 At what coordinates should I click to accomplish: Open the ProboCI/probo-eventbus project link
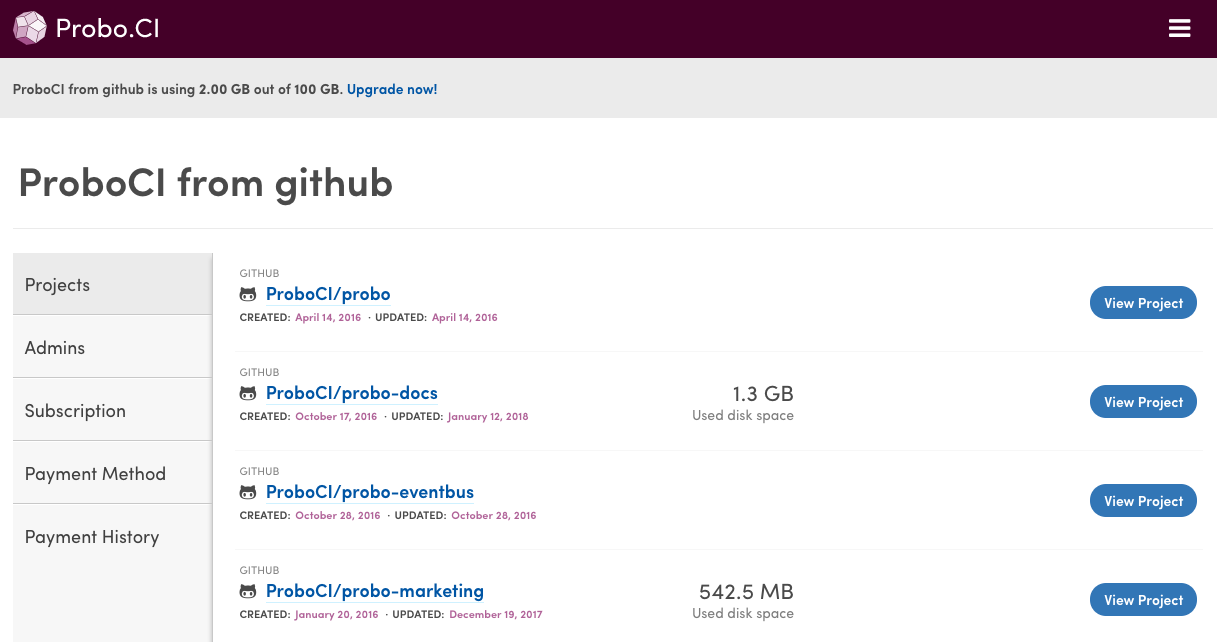pyautogui.click(x=370, y=491)
